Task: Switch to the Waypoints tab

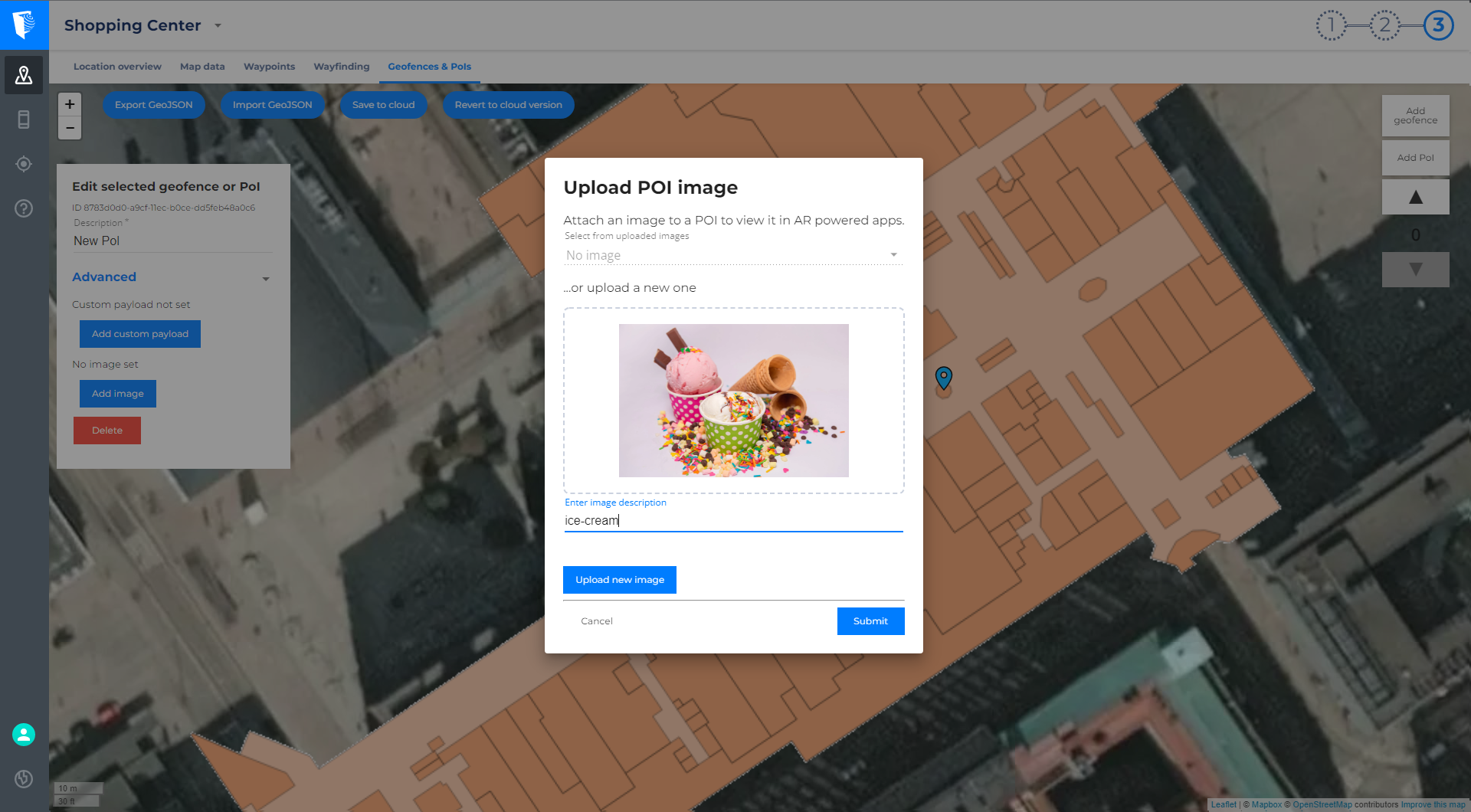Action: click(269, 67)
